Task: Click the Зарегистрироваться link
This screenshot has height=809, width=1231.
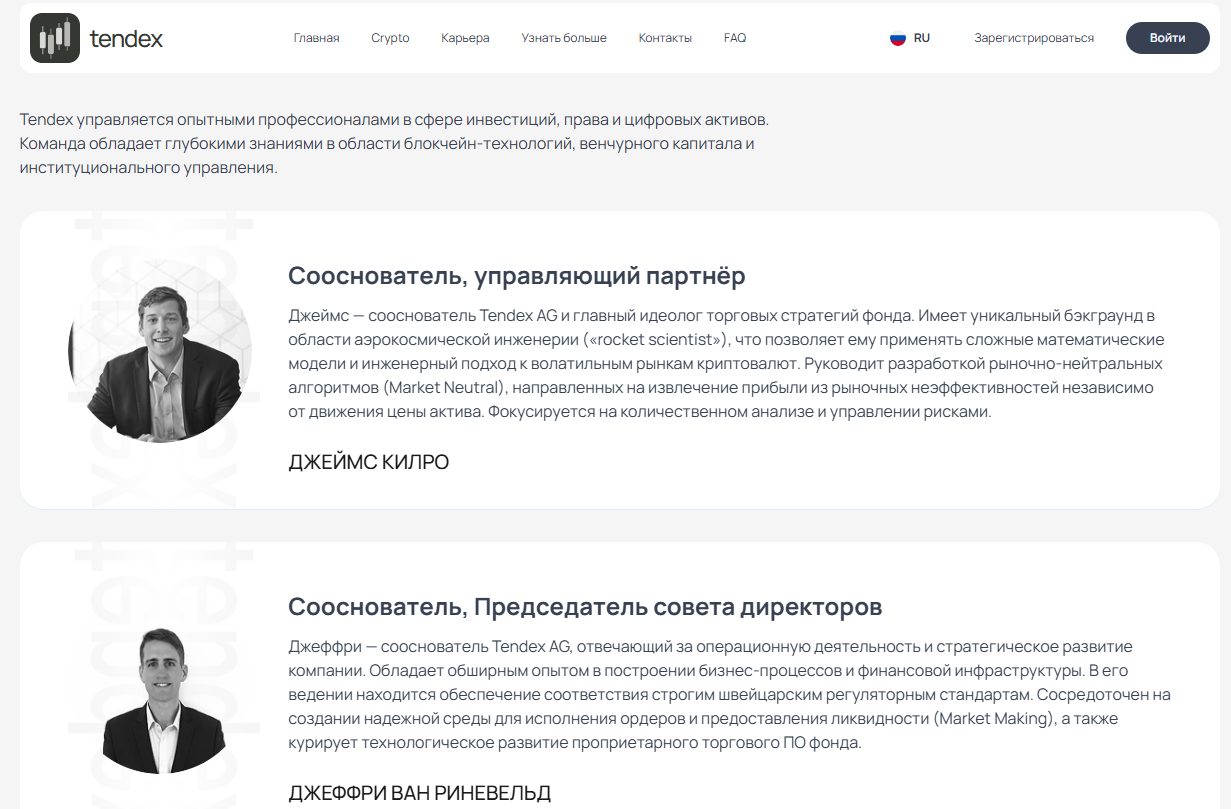Action: coord(1034,38)
